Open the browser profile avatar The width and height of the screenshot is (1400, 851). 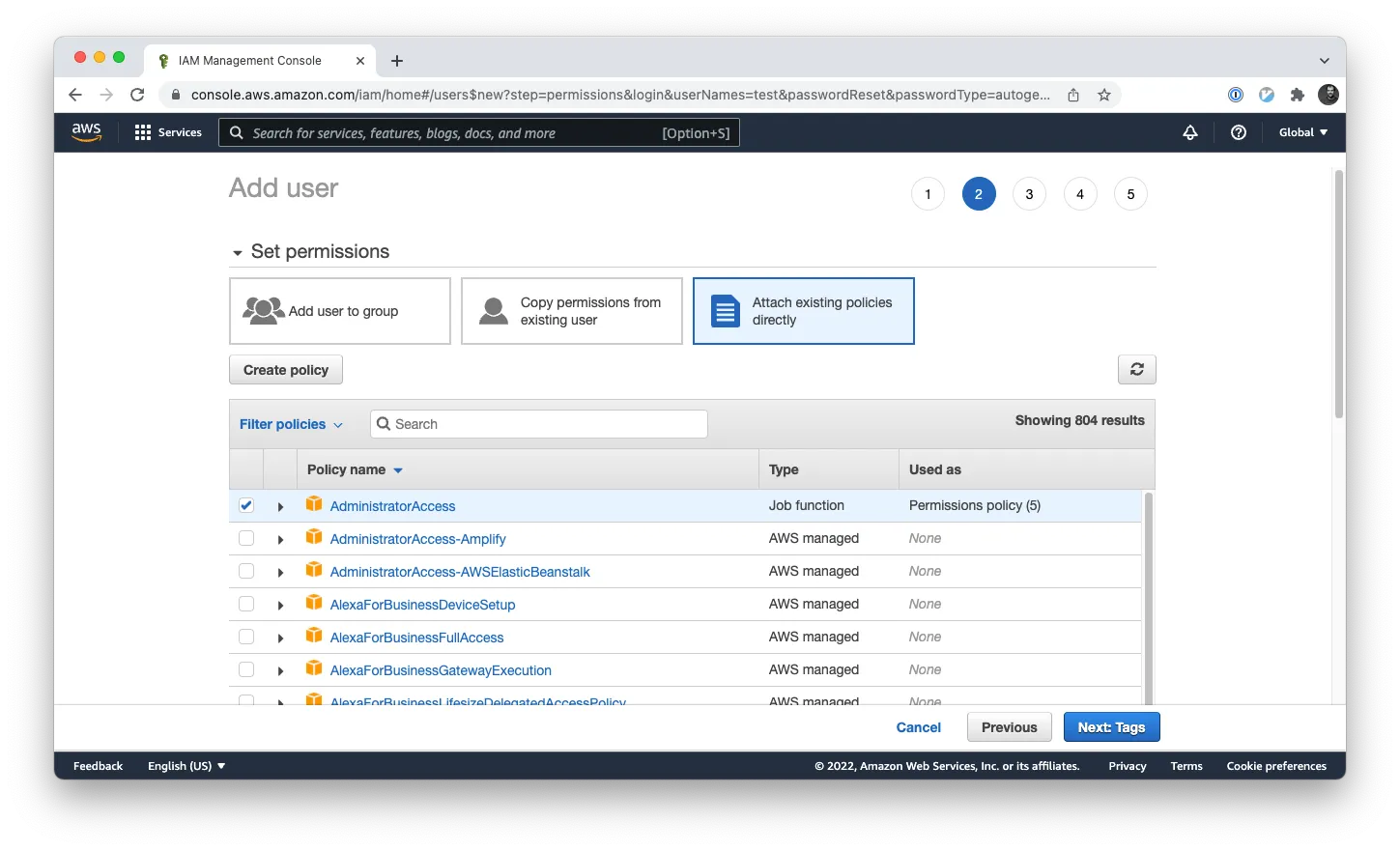(x=1329, y=95)
